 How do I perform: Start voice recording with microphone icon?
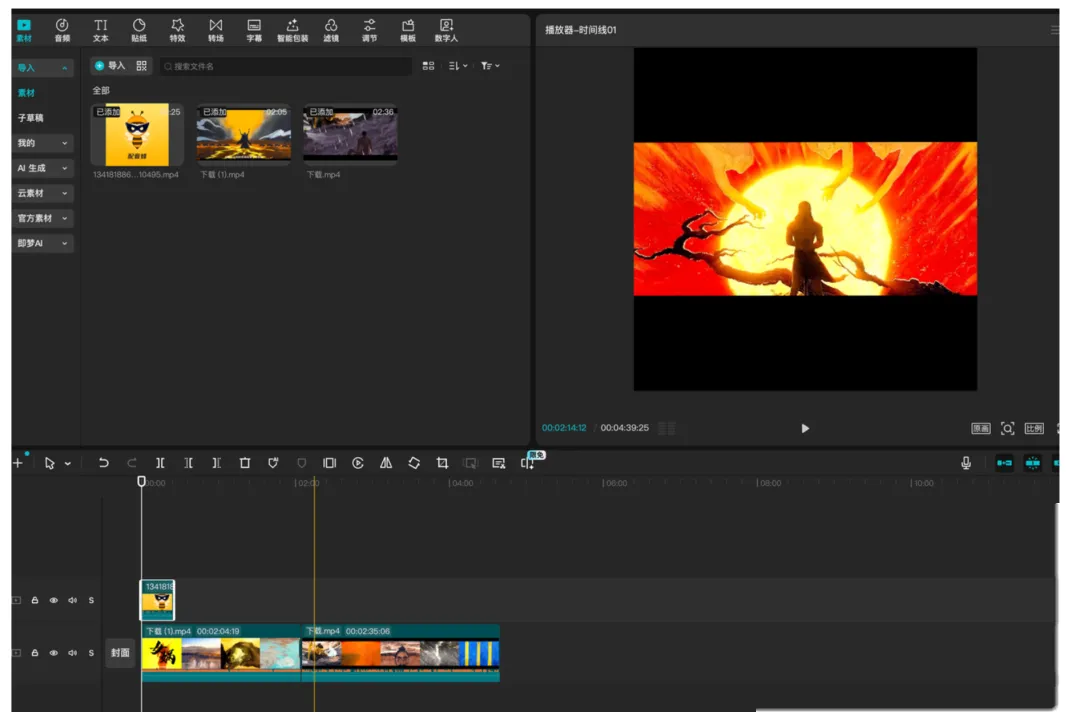[966, 463]
